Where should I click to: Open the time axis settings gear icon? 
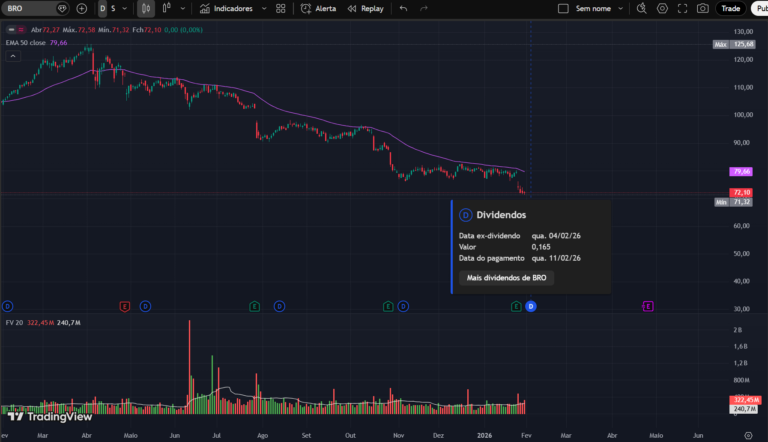(748, 435)
